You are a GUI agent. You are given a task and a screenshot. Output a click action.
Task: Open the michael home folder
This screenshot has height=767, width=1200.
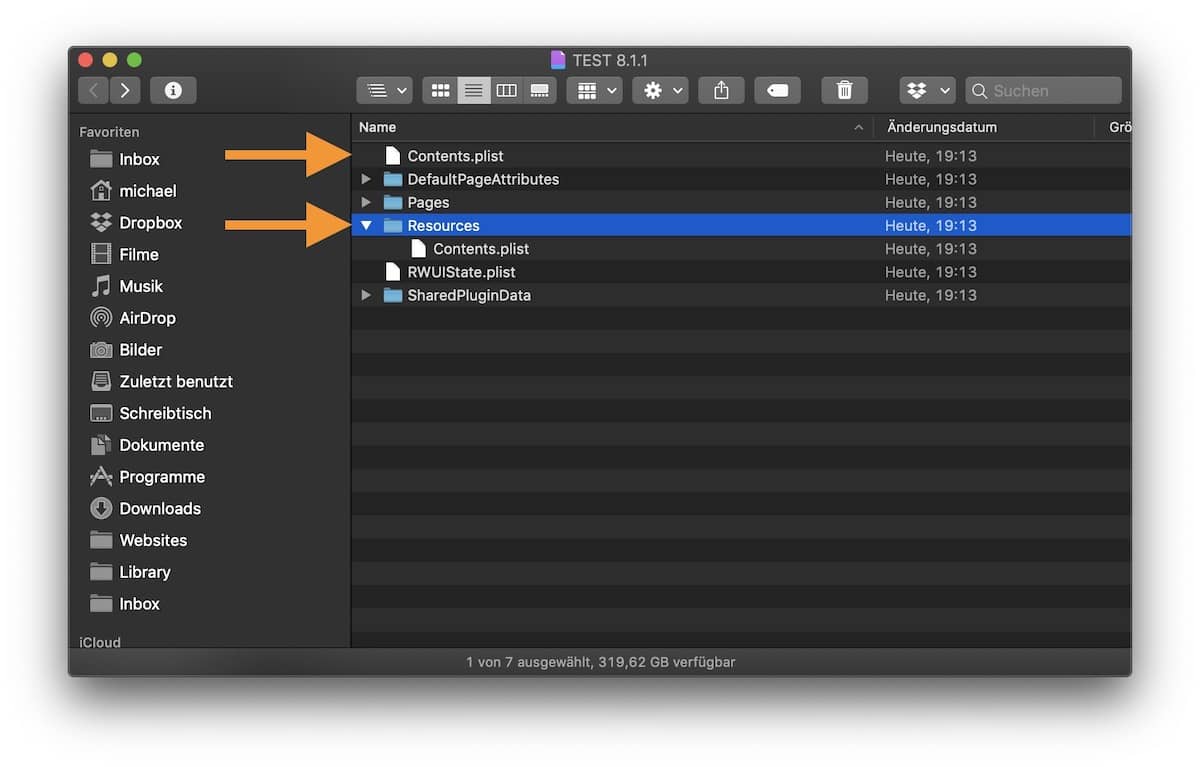point(133,191)
